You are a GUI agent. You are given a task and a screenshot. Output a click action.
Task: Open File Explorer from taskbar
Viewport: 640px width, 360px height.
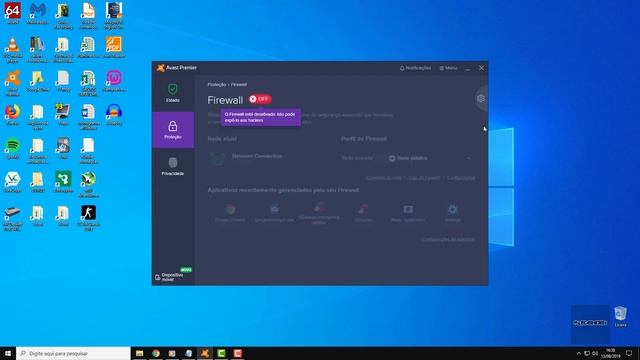[x=139, y=353]
